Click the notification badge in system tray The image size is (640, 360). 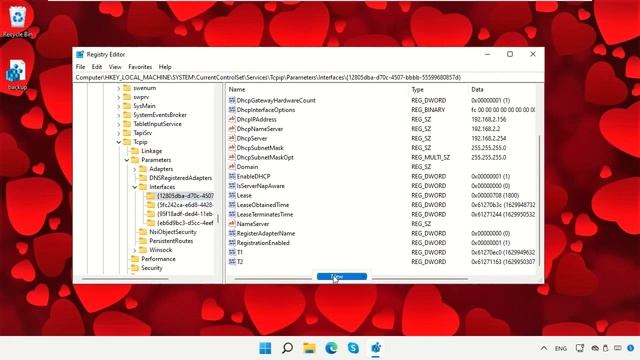(631, 348)
